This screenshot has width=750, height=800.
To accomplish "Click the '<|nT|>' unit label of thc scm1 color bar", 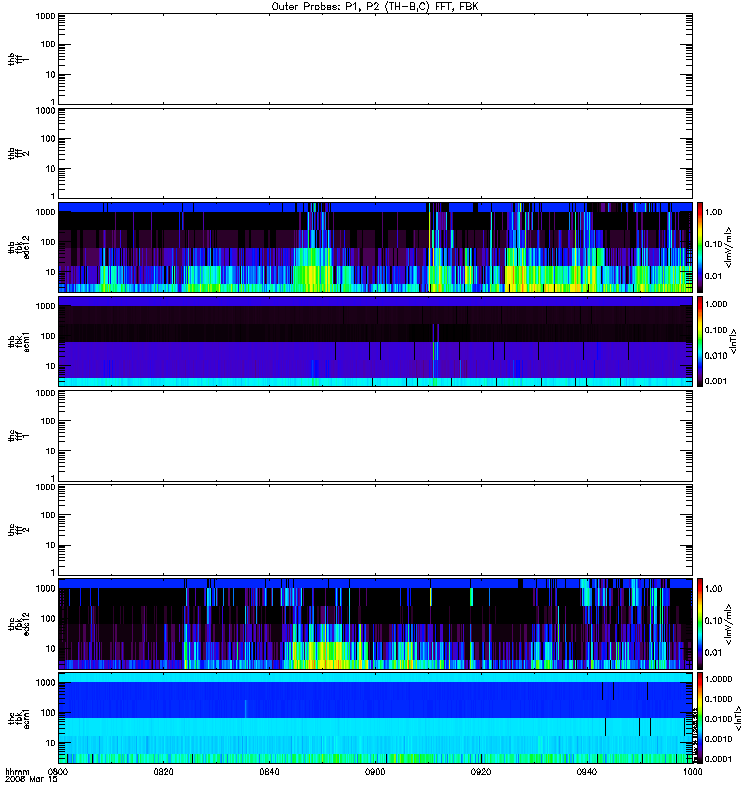I will pos(737,718).
